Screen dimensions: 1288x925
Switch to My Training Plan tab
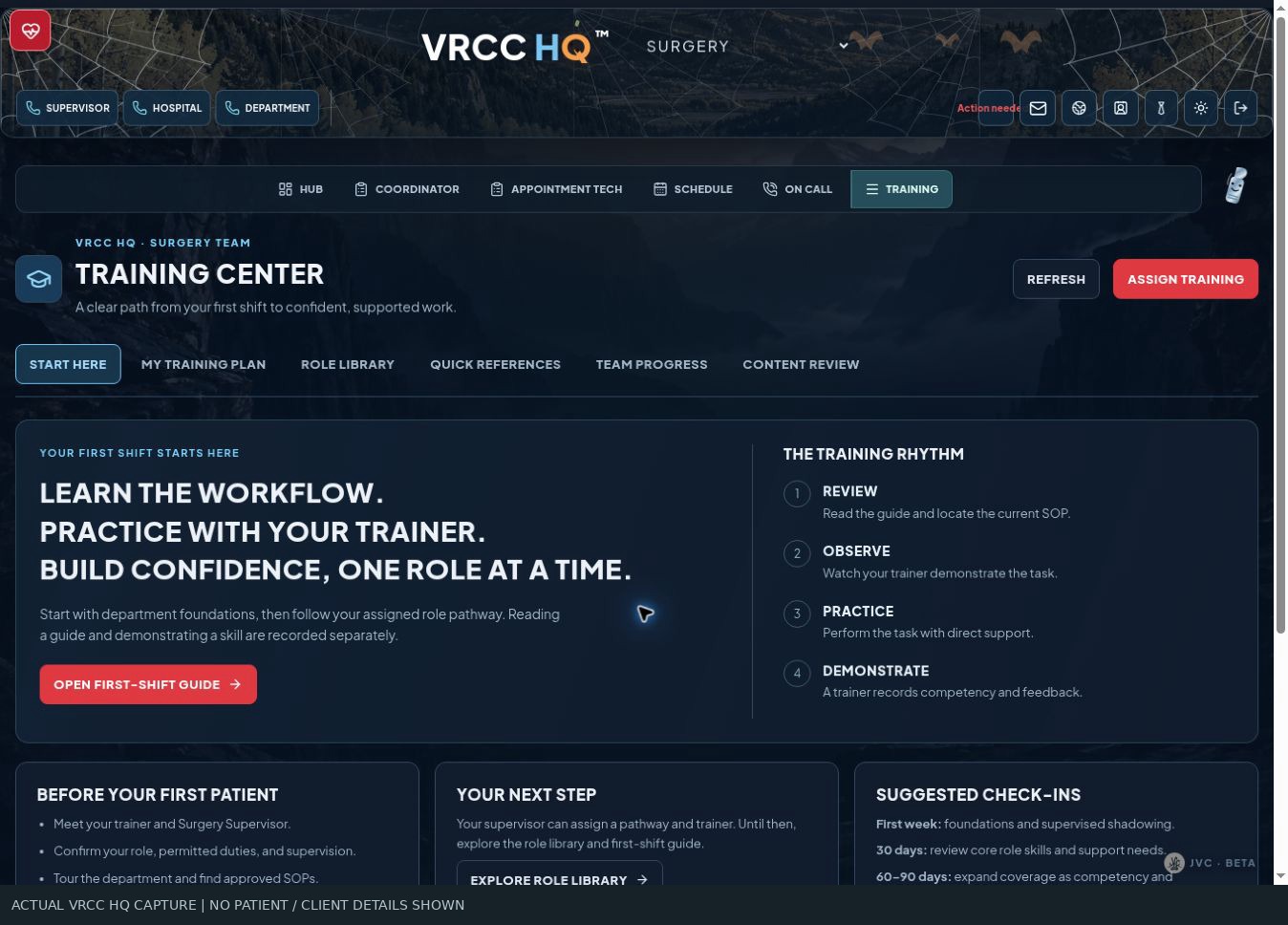tap(204, 364)
